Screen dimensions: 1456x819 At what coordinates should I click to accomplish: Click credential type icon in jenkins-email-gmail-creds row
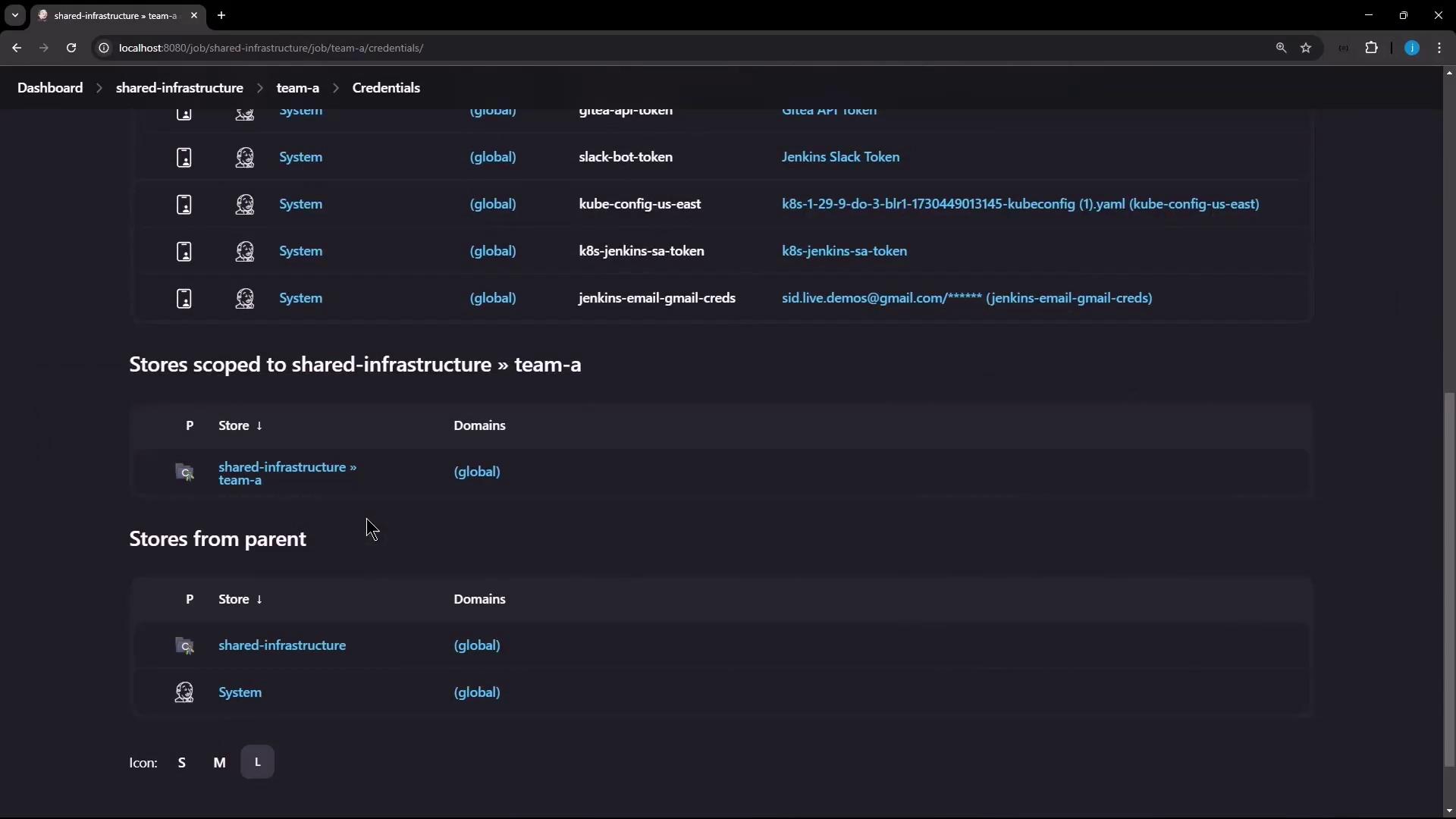pyautogui.click(x=184, y=299)
